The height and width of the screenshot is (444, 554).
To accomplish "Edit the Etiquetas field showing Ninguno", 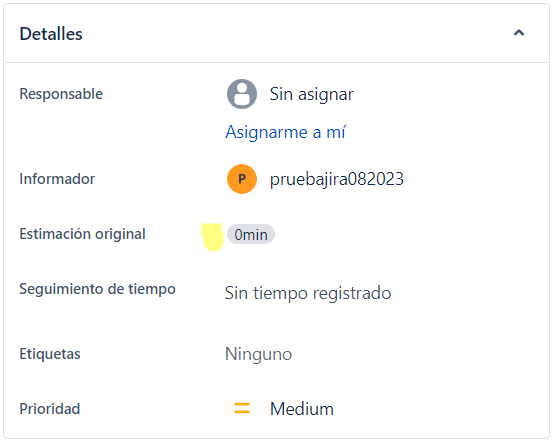I will click(x=259, y=354).
